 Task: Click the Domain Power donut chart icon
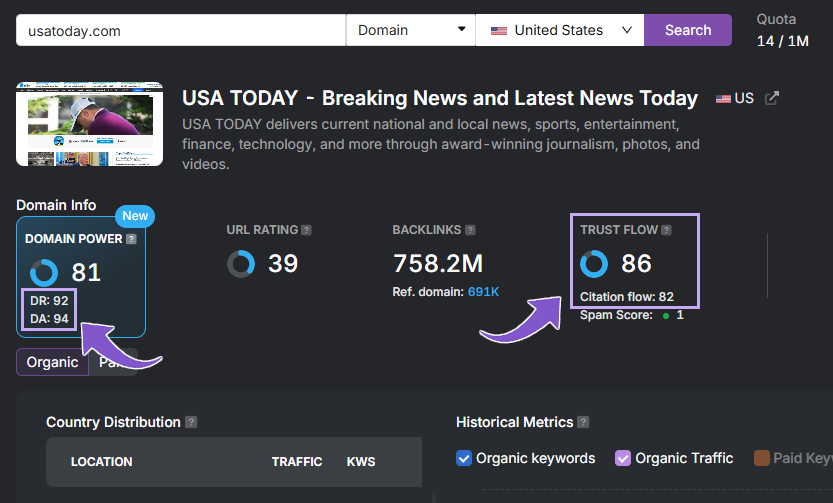coord(44,272)
